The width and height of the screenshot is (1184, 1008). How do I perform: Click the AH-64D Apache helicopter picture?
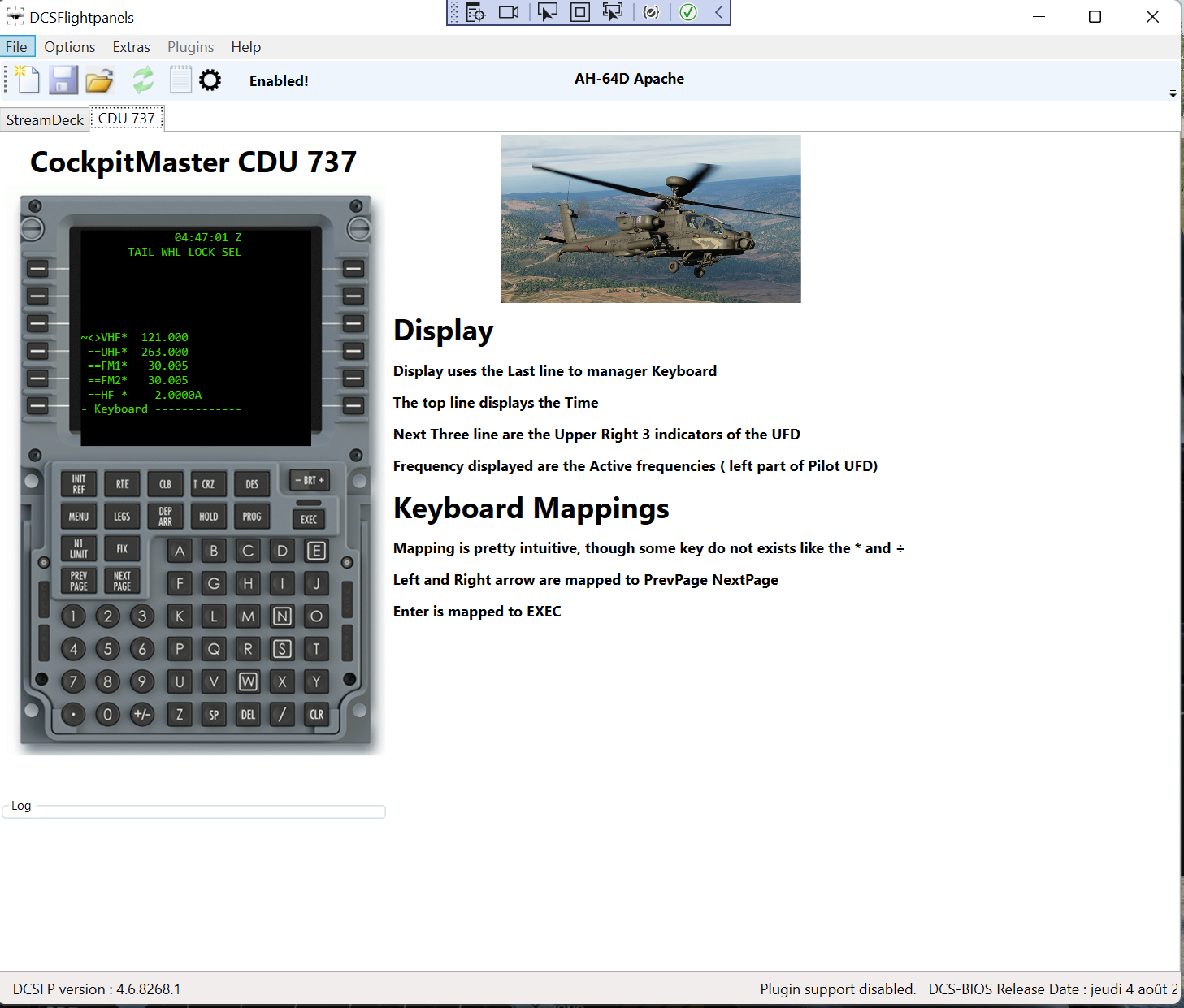point(651,218)
